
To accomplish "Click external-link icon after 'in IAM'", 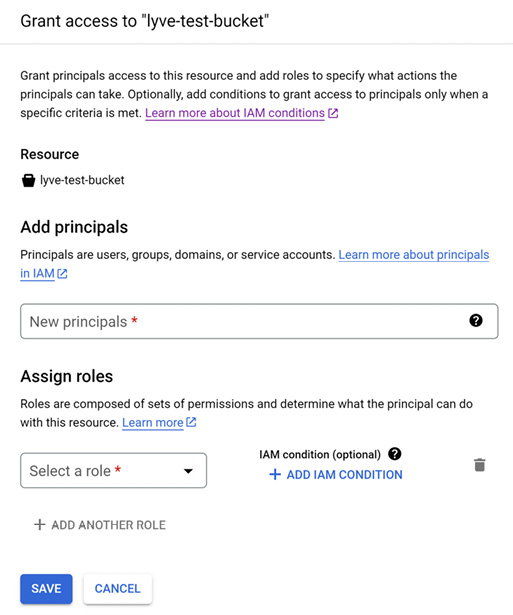I will 62,273.
